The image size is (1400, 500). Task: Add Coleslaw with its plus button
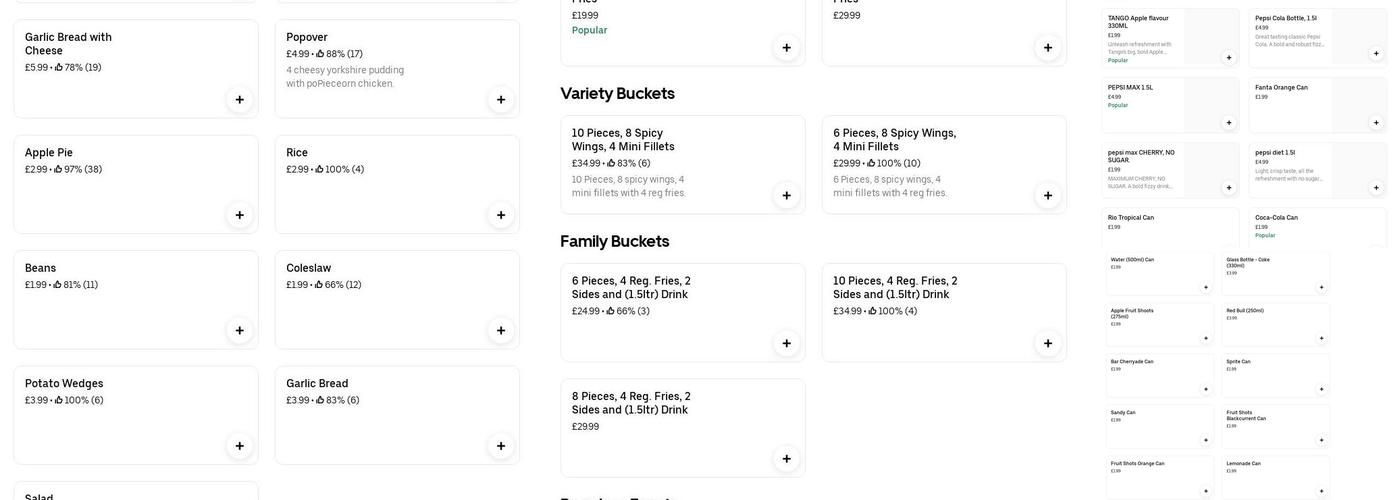501,331
